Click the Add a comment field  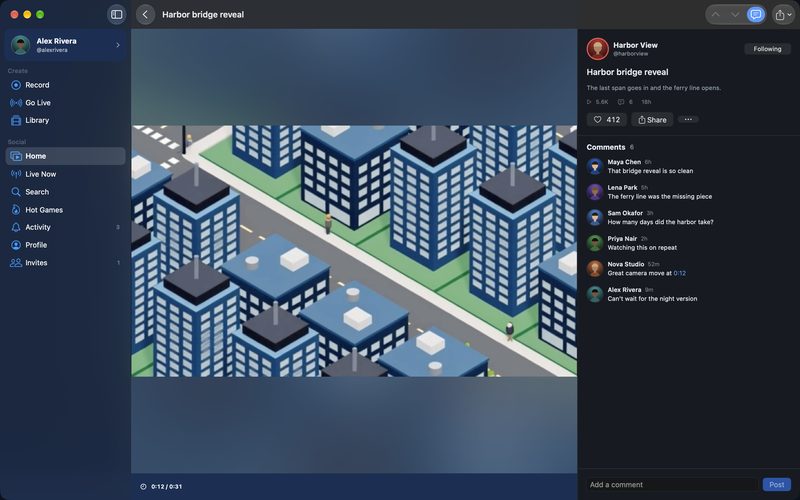(x=671, y=485)
